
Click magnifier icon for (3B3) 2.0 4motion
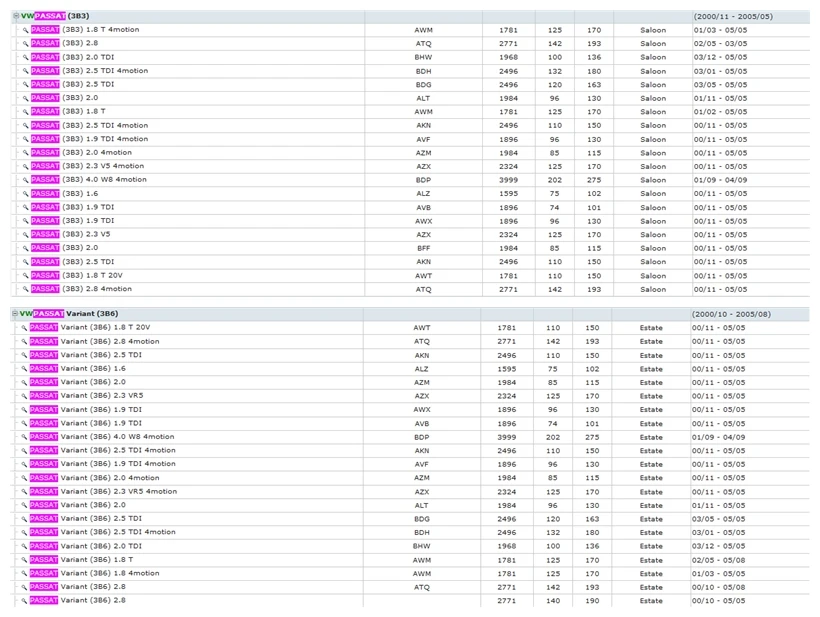click(25, 153)
